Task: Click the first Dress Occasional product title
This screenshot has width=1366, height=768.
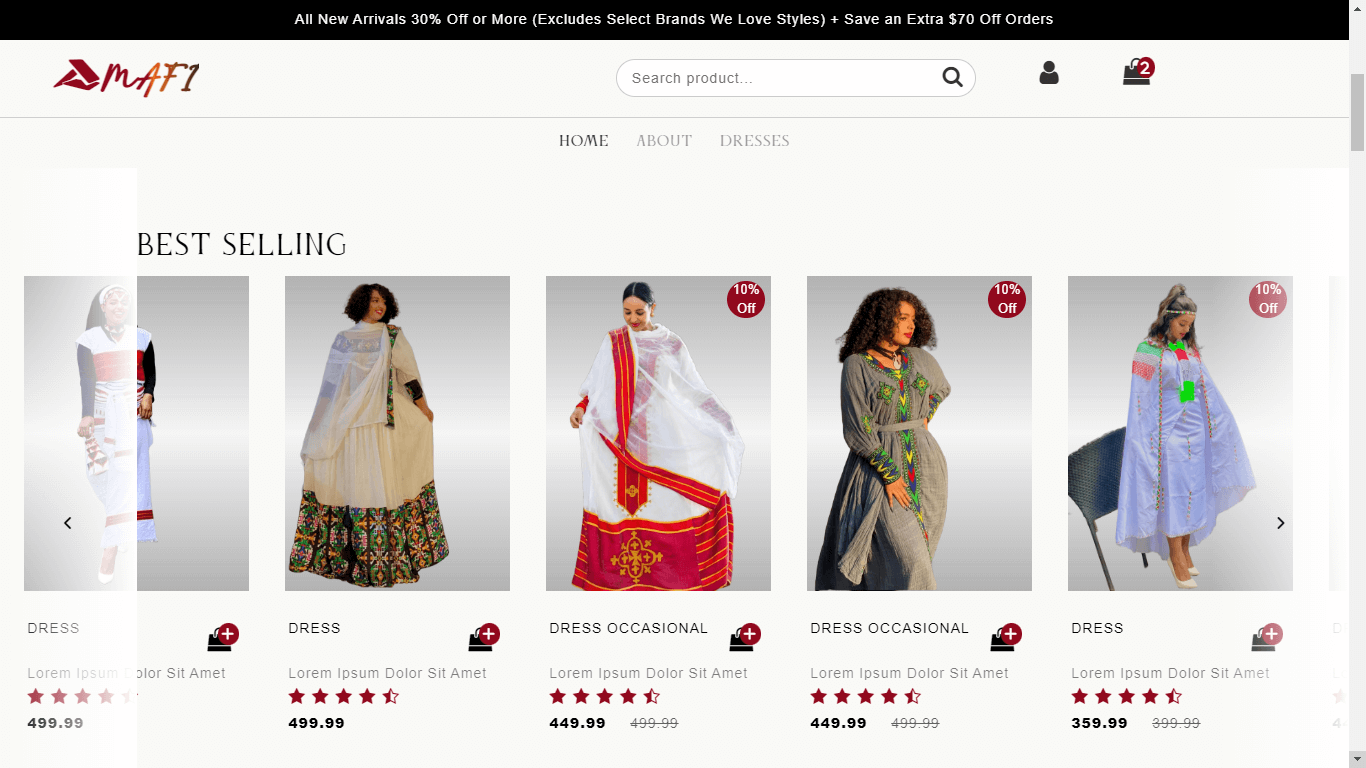Action: click(x=628, y=628)
